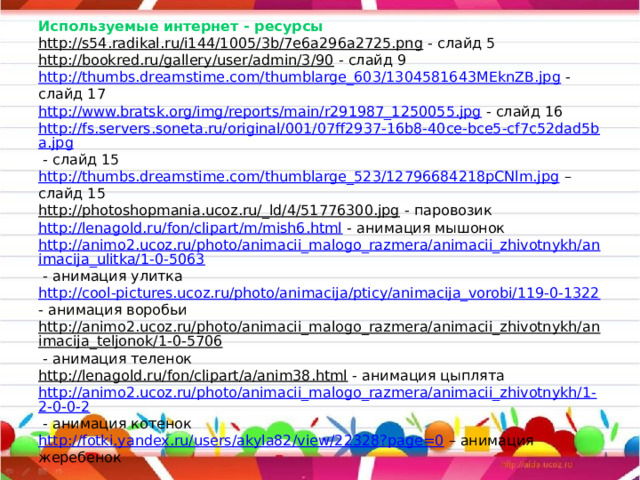Open the dreamstime thumblarge_523 link
Viewport: 640px width, 480px height.
298,177
